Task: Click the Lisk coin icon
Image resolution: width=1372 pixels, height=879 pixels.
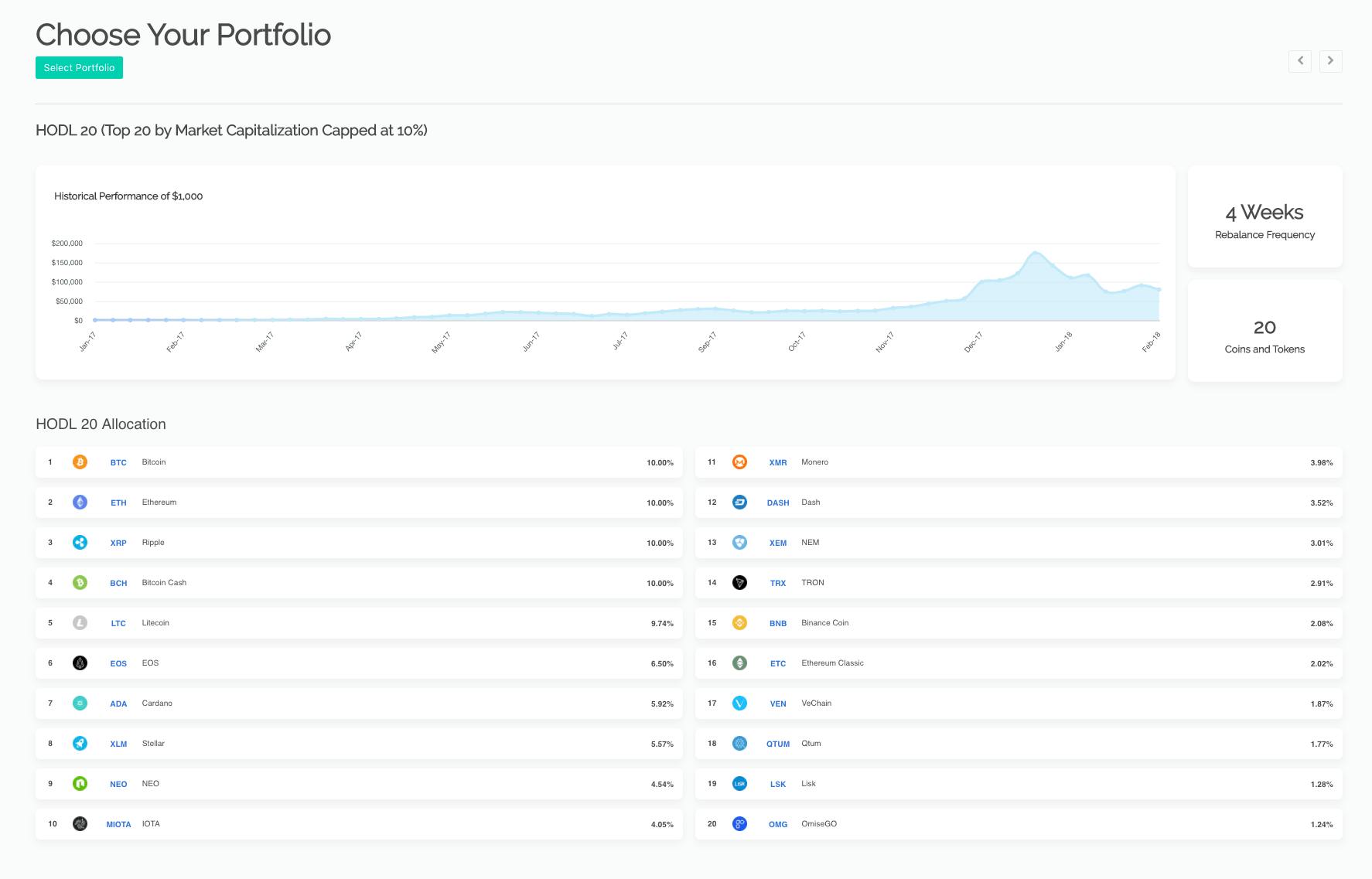Action: (739, 784)
